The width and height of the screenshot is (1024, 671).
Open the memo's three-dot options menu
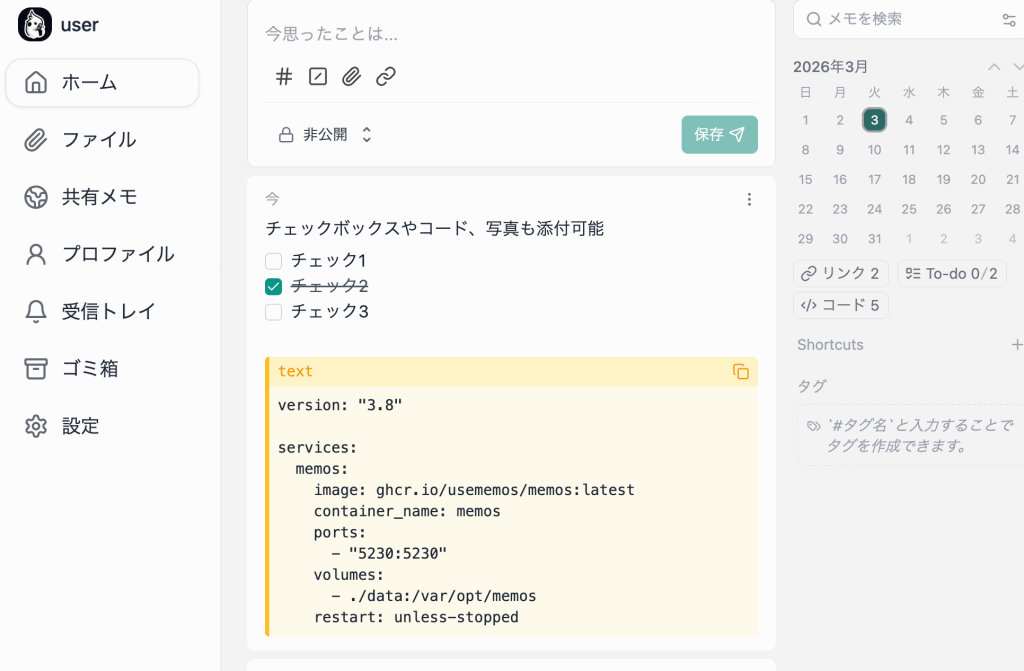[x=749, y=200]
